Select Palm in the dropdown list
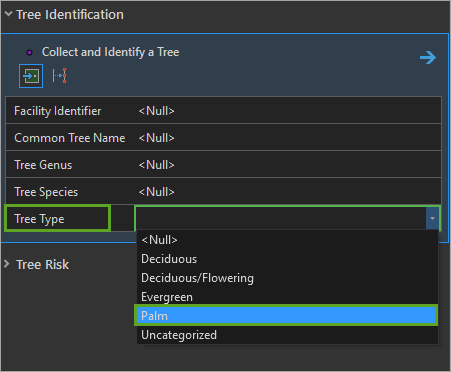451x372 pixels. point(286,315)
